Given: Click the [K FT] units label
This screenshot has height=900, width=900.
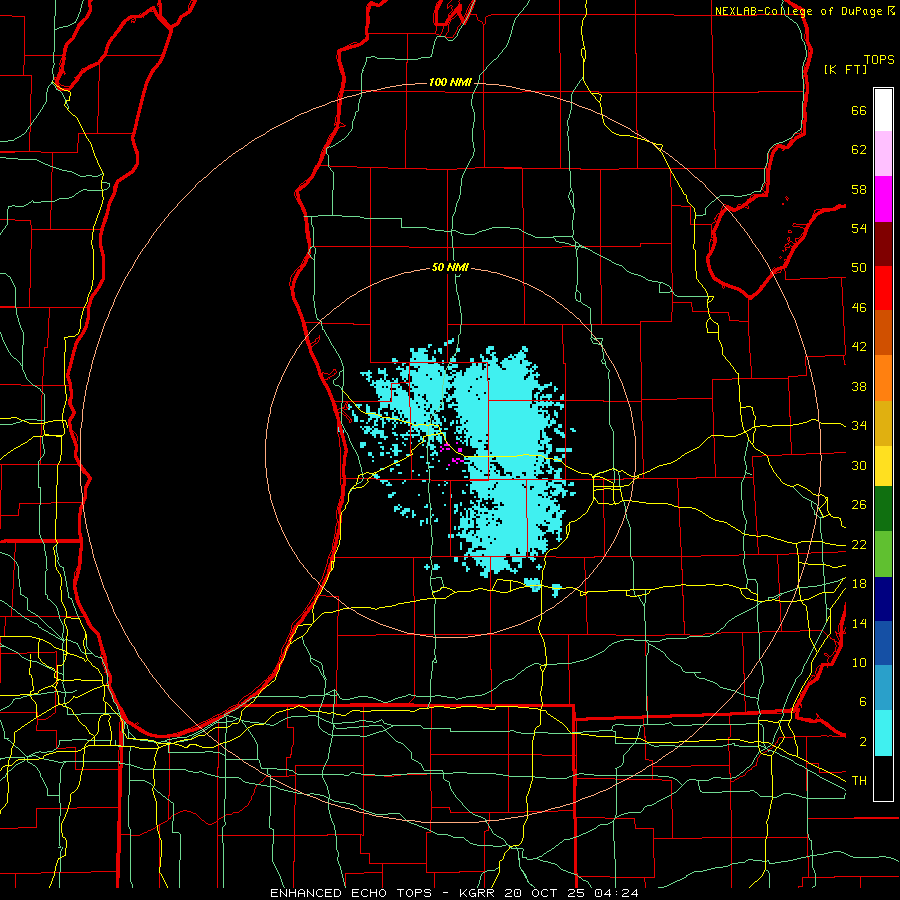Looking at the screenshot, I should pos(845,69).
